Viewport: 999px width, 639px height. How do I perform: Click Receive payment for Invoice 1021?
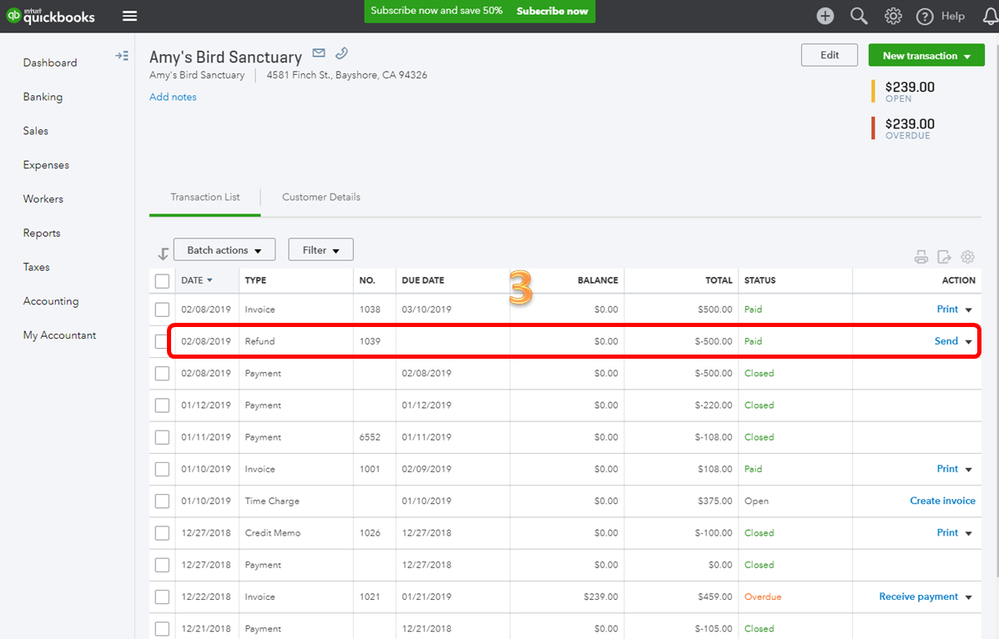pyautogui.click(x=918, y=597)
